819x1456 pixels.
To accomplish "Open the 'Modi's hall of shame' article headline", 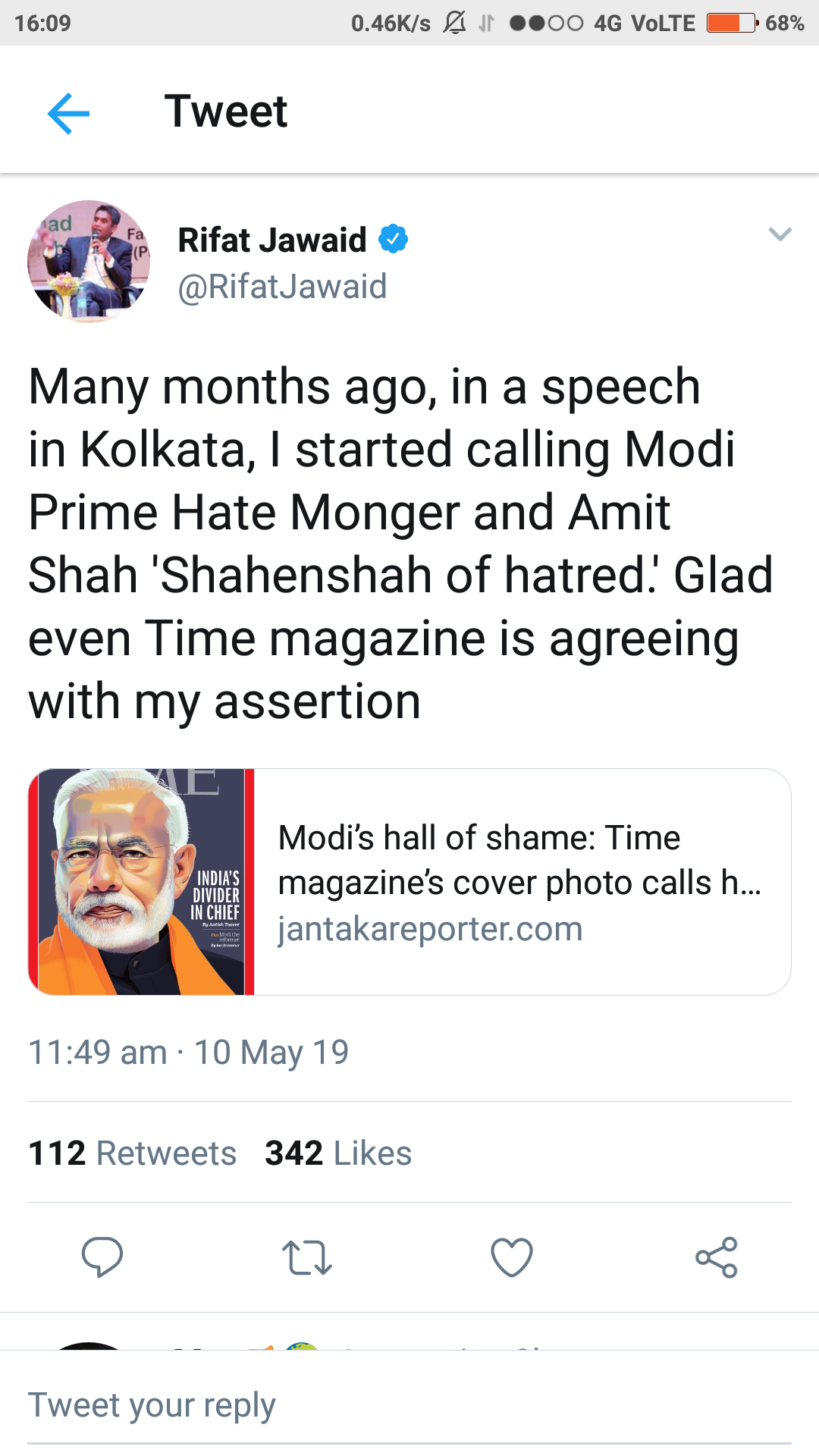I will (x=519, y=860).
